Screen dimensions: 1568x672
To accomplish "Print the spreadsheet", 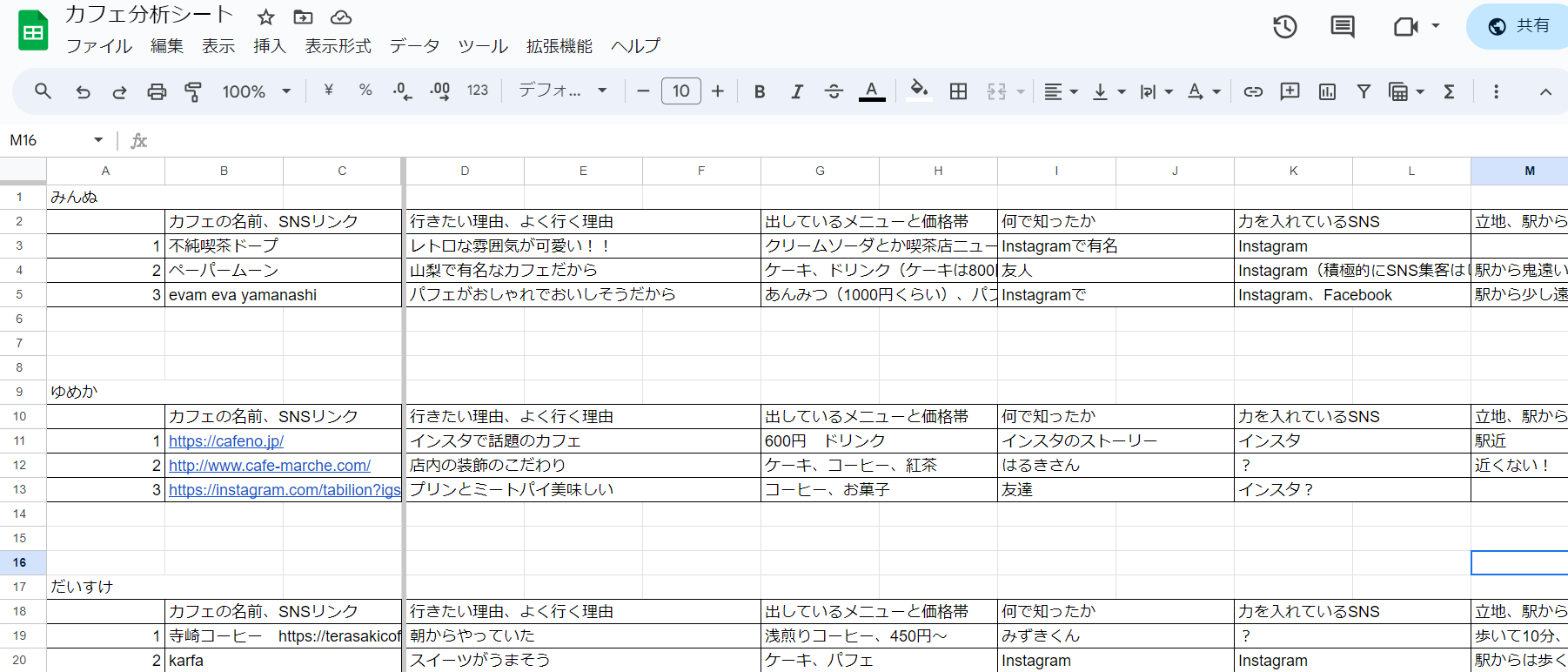I will [x=157, y=91].
